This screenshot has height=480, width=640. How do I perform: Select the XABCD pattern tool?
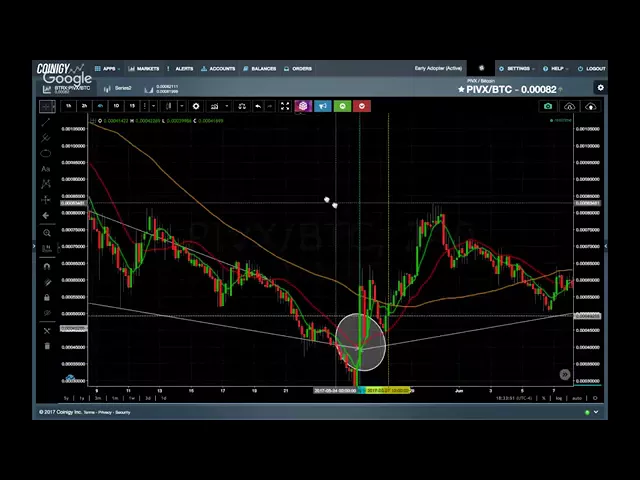click(46, 184)
